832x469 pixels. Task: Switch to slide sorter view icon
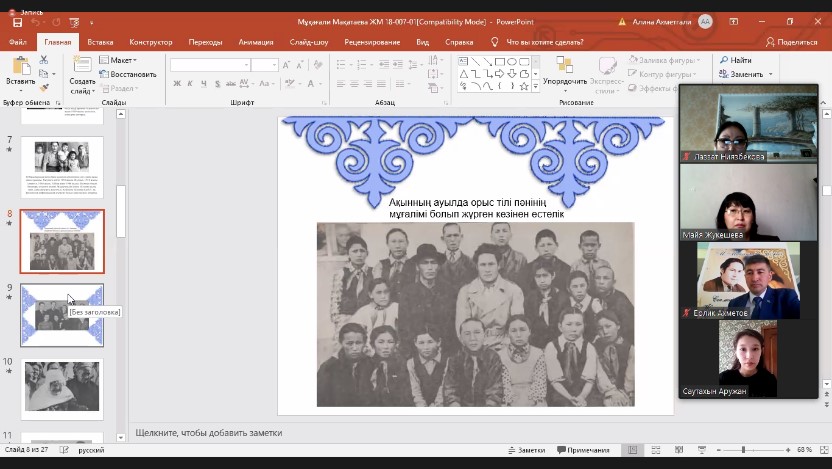[654, 451]
